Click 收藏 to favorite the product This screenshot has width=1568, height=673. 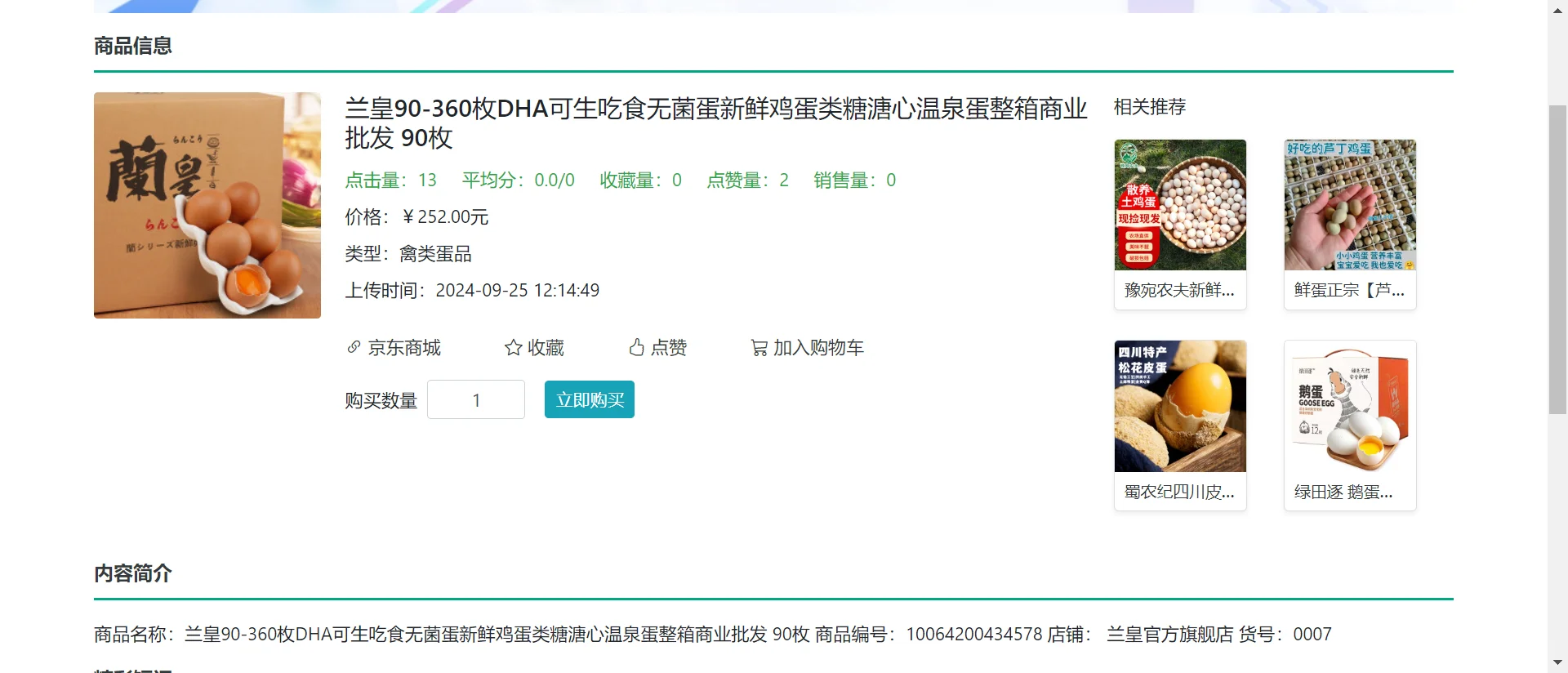[546, 348]
